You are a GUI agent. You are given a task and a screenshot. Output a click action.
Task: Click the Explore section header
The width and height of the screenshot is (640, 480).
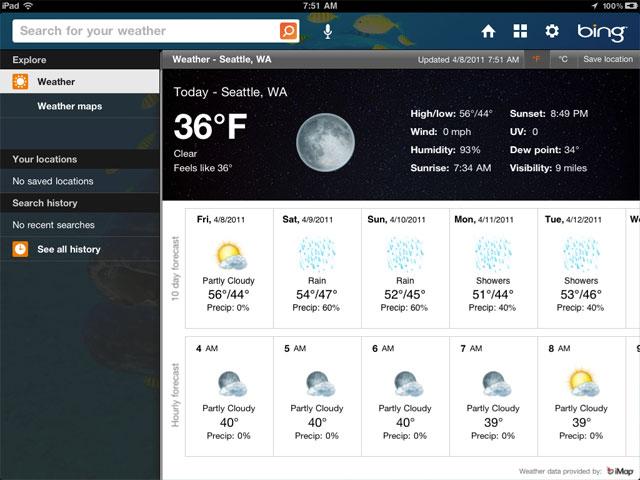tap(80, 60)
